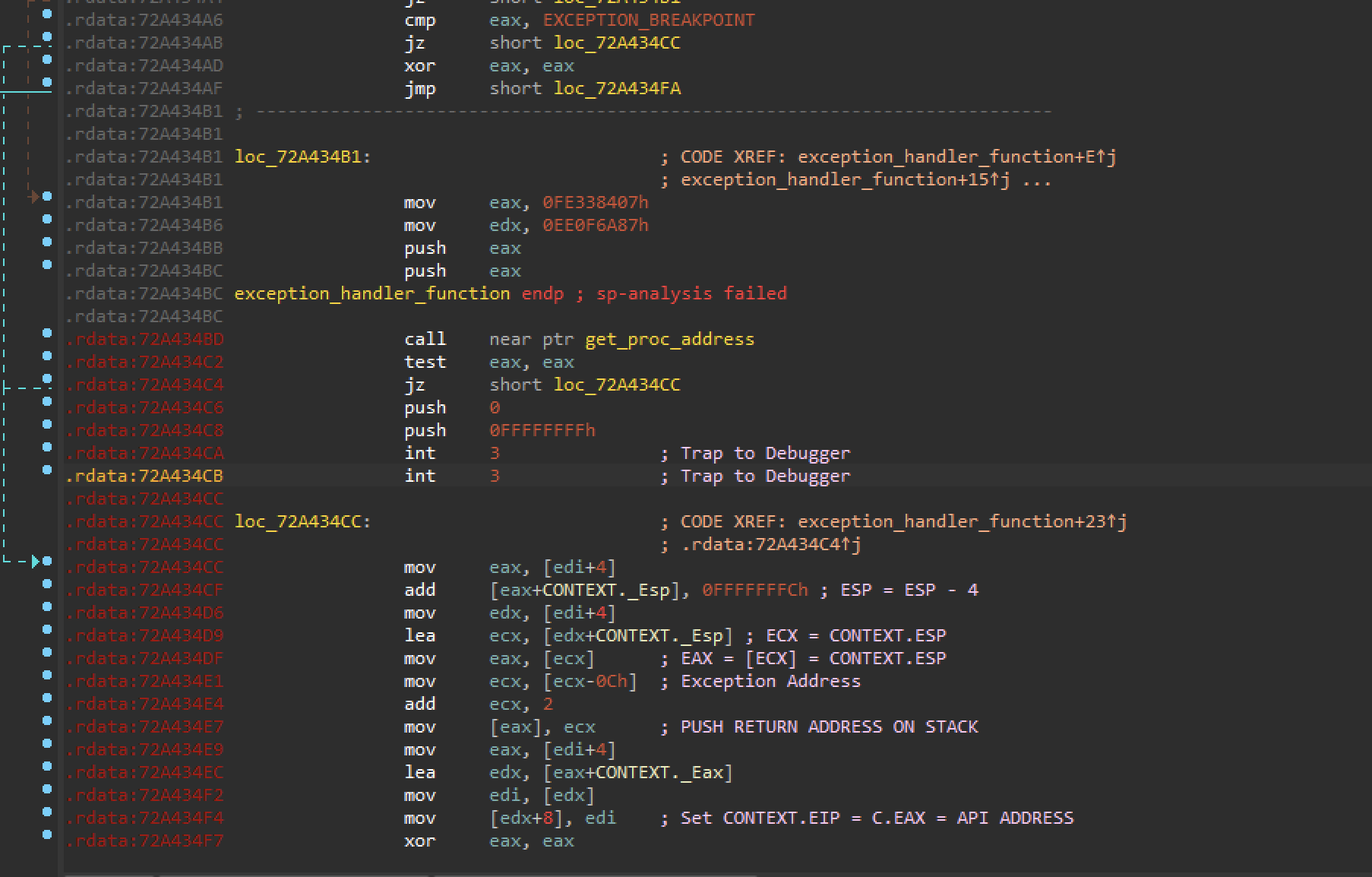The width and height of the screenshot is (1372, 877).
Task: Follow loc_72A434CC in the jz at 72A434C4
Action: pyautogui.click(x=617, y=385)
